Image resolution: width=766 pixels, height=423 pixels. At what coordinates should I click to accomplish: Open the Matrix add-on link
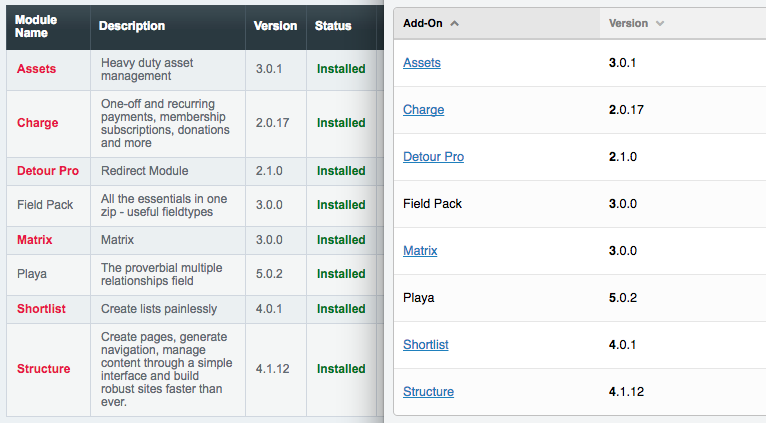pos(420,251)
